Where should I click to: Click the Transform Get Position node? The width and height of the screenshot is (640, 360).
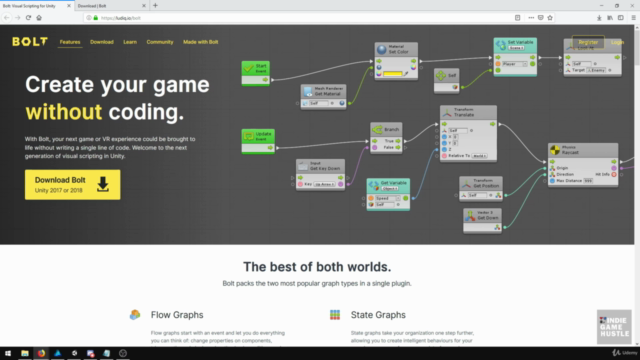coord(481,189)
